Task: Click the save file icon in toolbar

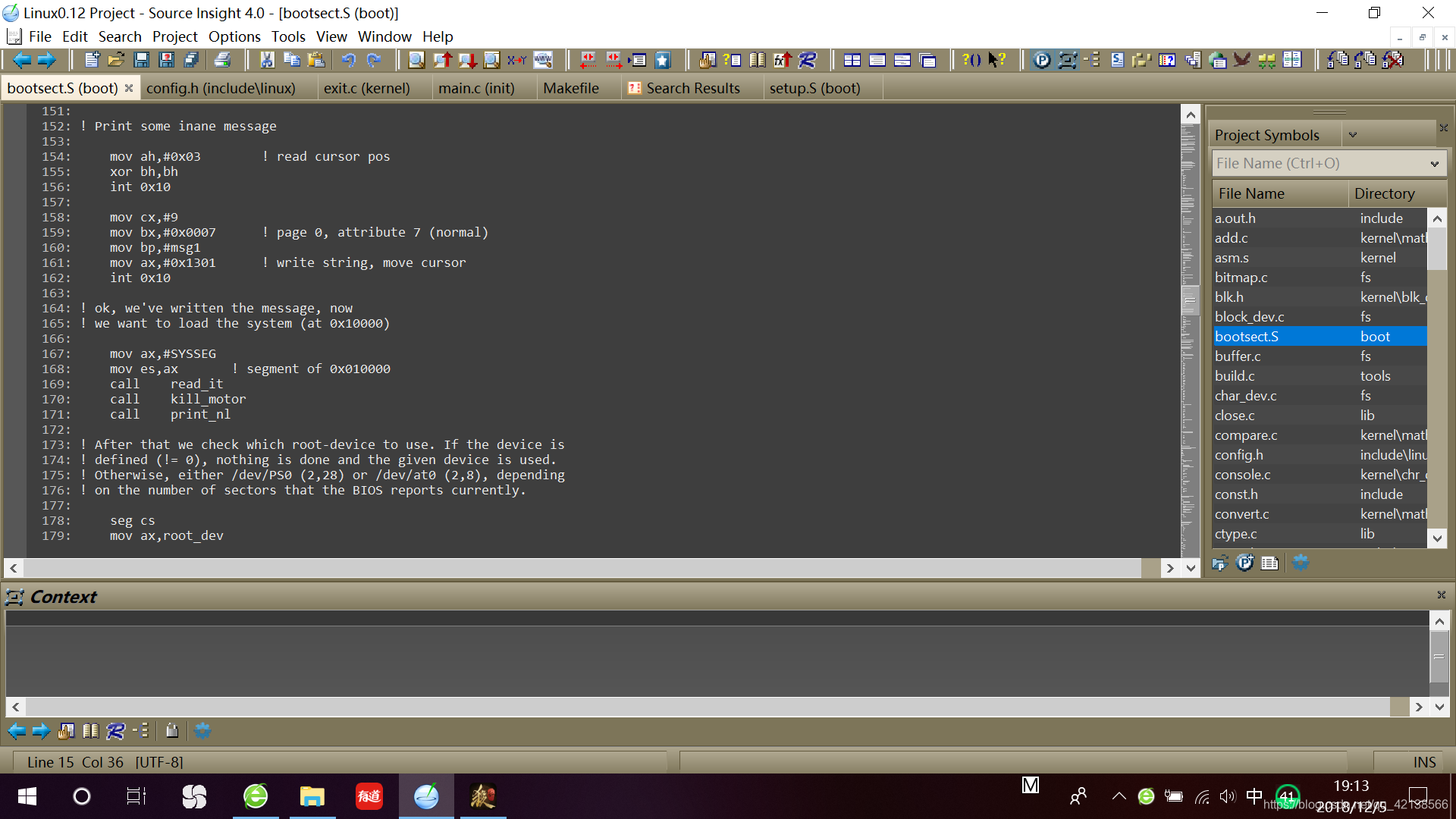Action: 140,63
